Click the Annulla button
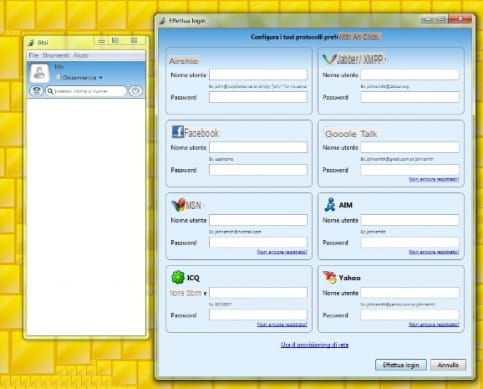The width and height of the screenshot is (483, 389). coord(448,365)
